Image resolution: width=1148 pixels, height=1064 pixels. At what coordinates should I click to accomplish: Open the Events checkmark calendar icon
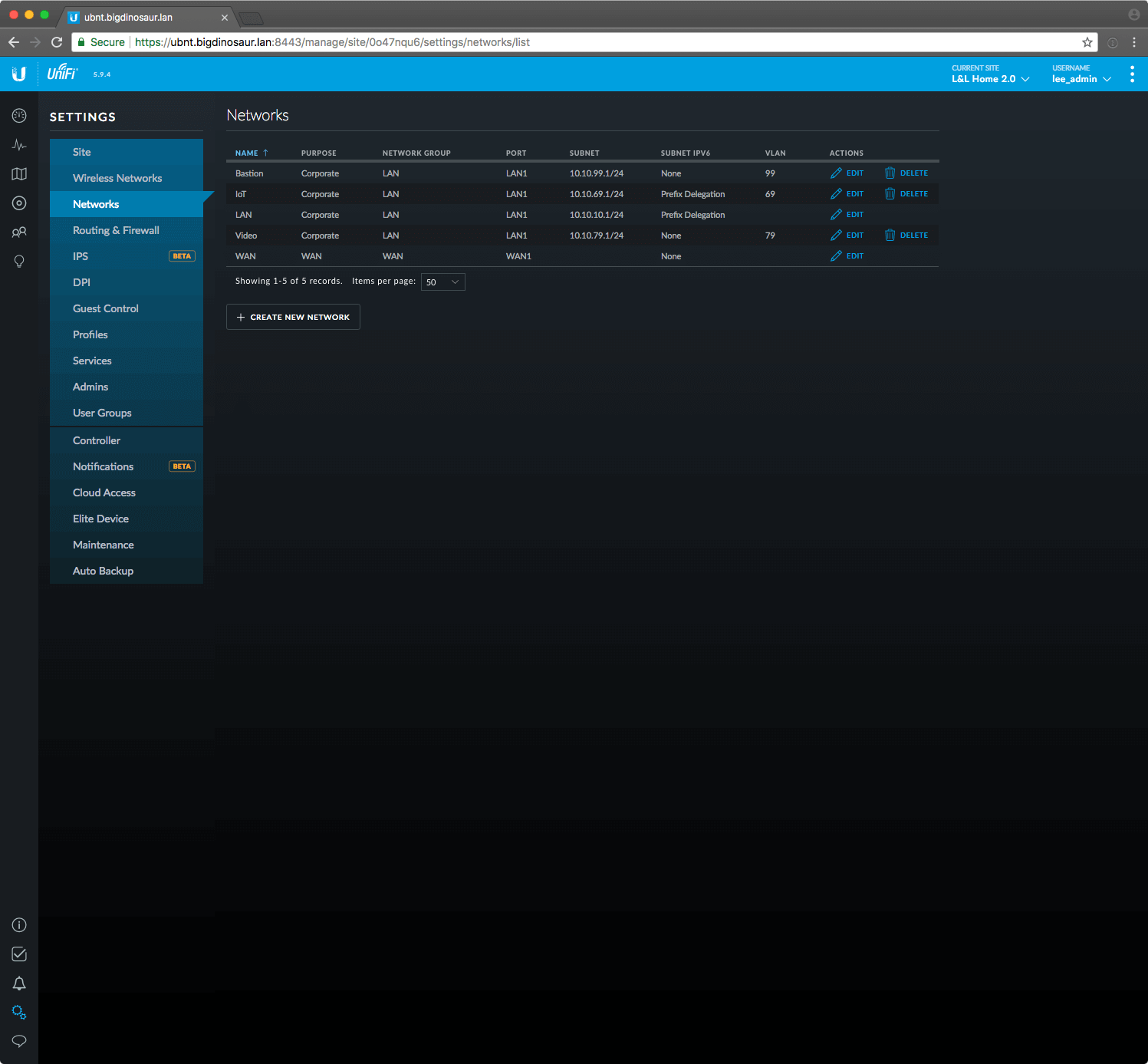[x=19, y=954]
